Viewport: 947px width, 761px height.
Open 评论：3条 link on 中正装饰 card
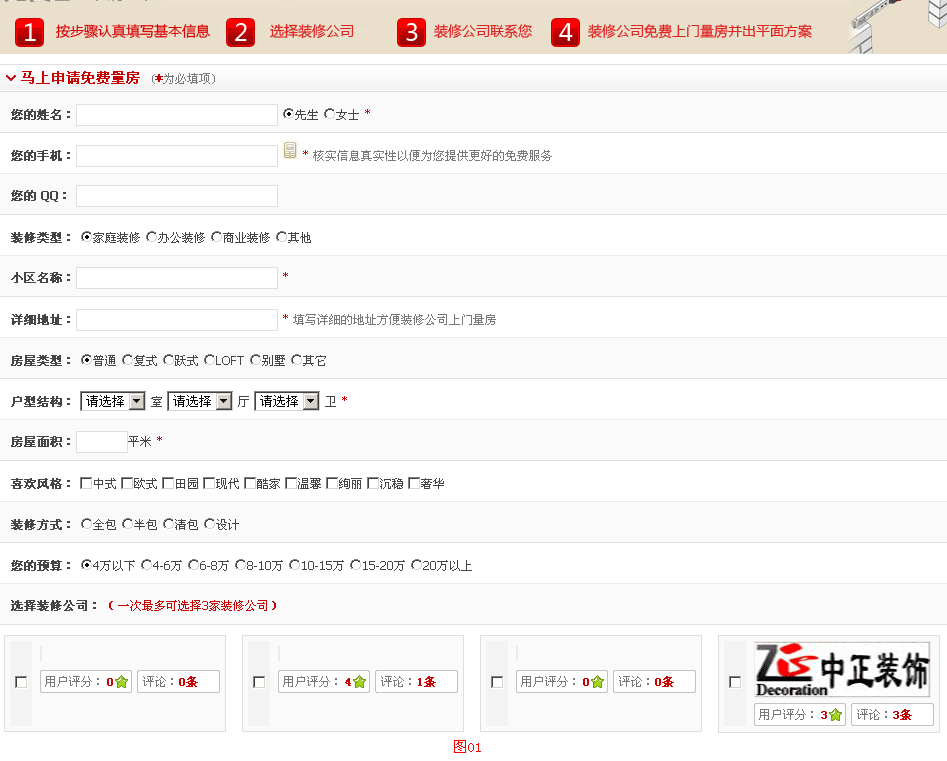(892, 715)
